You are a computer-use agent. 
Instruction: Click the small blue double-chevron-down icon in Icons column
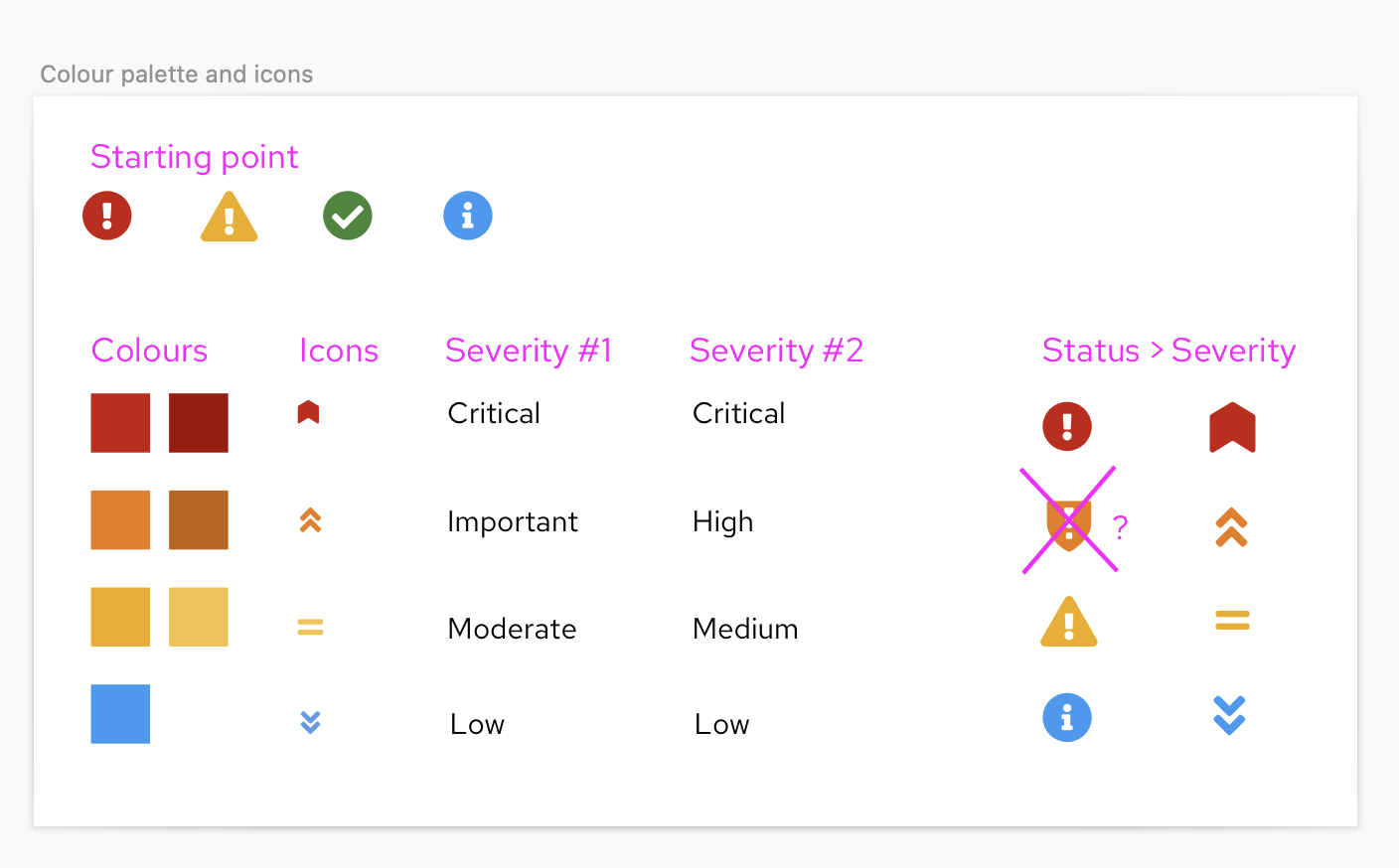310,722
